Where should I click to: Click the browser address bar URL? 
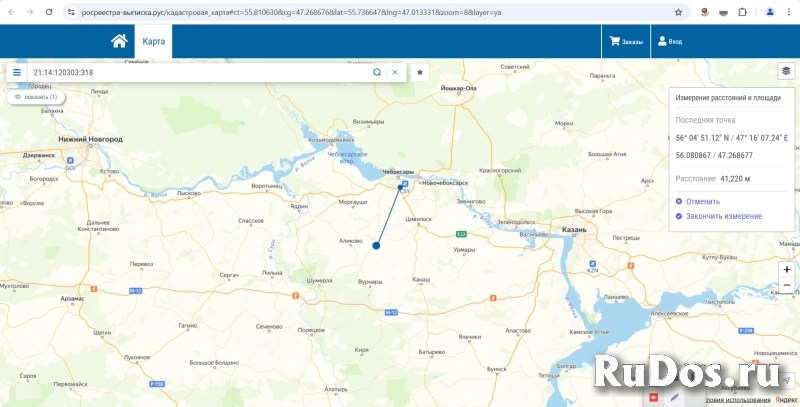(291, 12)
